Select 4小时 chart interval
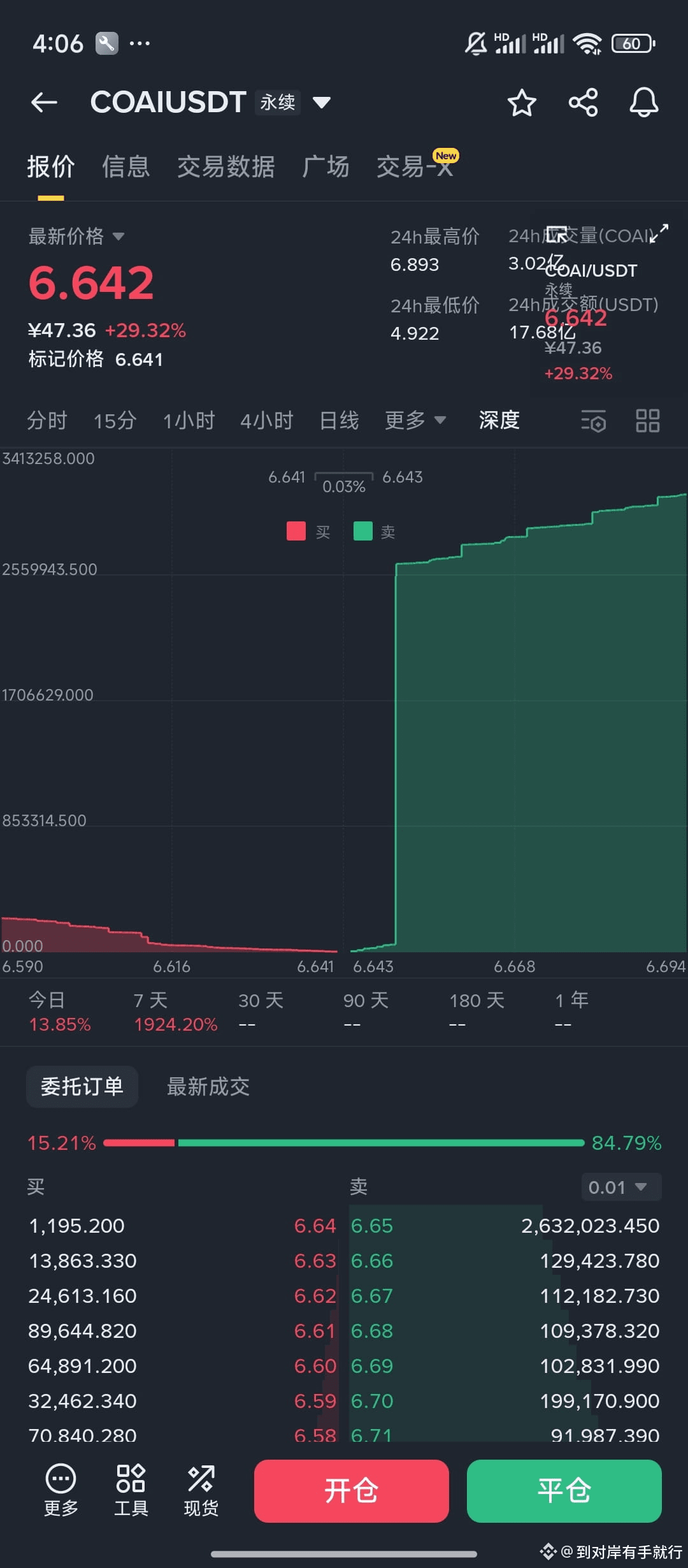 click(267, 421)
